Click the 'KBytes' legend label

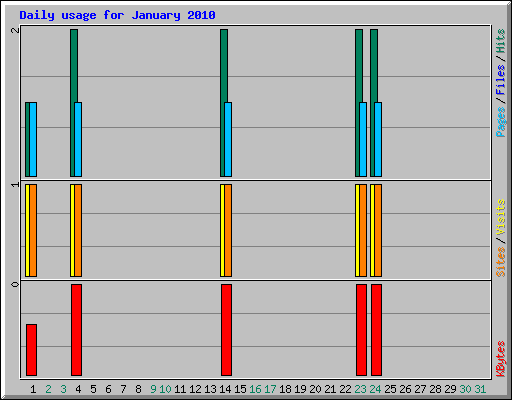[x=500, y=359]
